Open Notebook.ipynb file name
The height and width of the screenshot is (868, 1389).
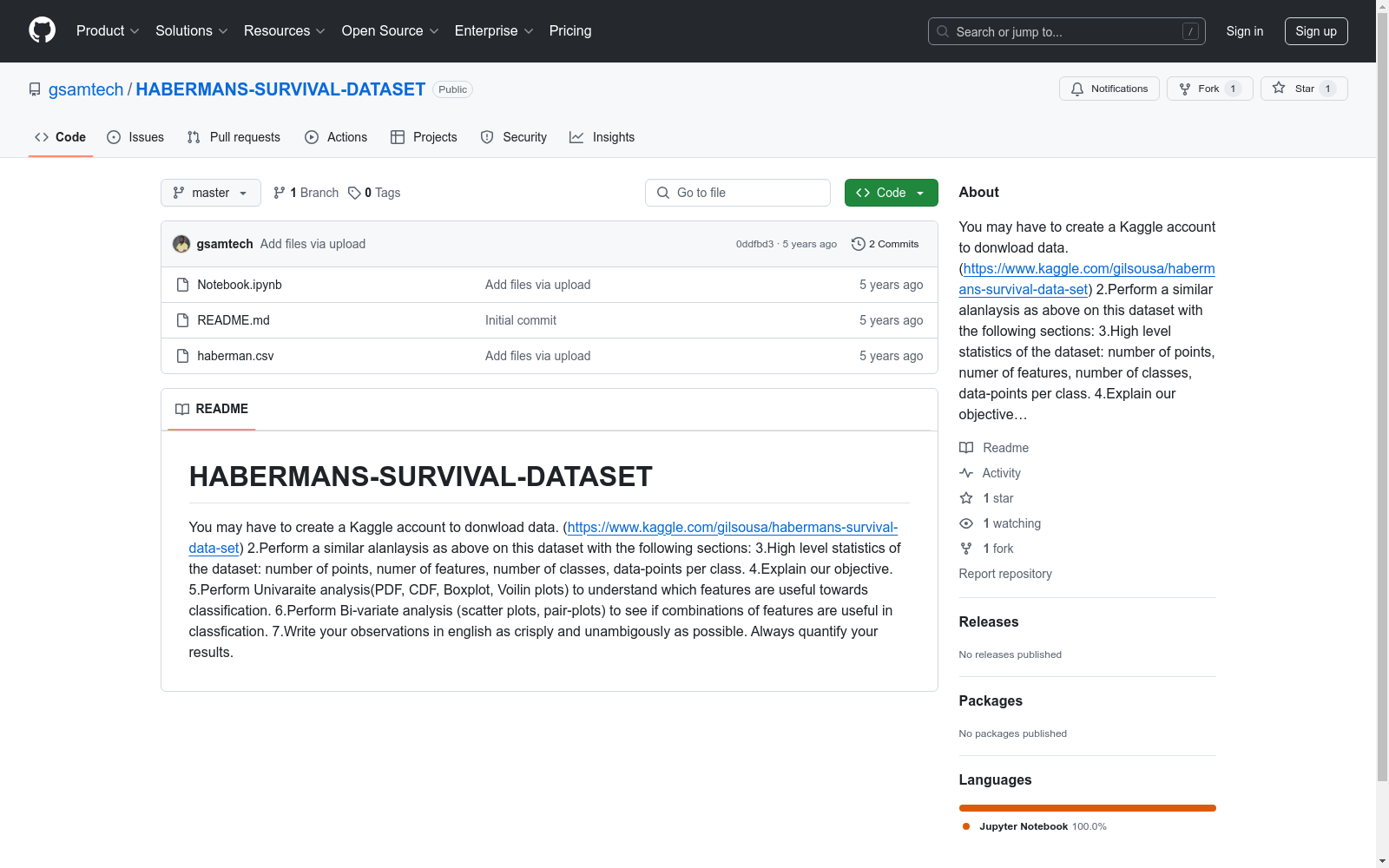pos(240,285)
